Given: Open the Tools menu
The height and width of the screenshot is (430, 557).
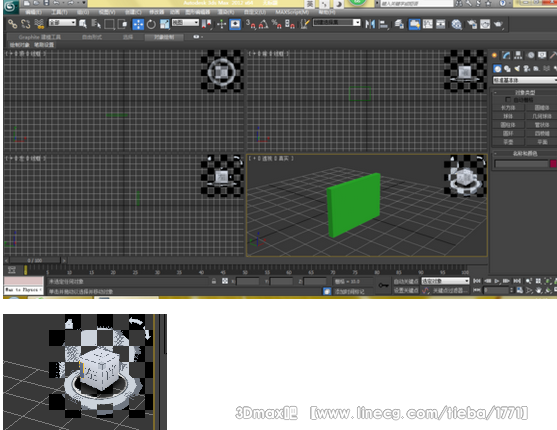Looking at the screenshot, I should [59, 12].
